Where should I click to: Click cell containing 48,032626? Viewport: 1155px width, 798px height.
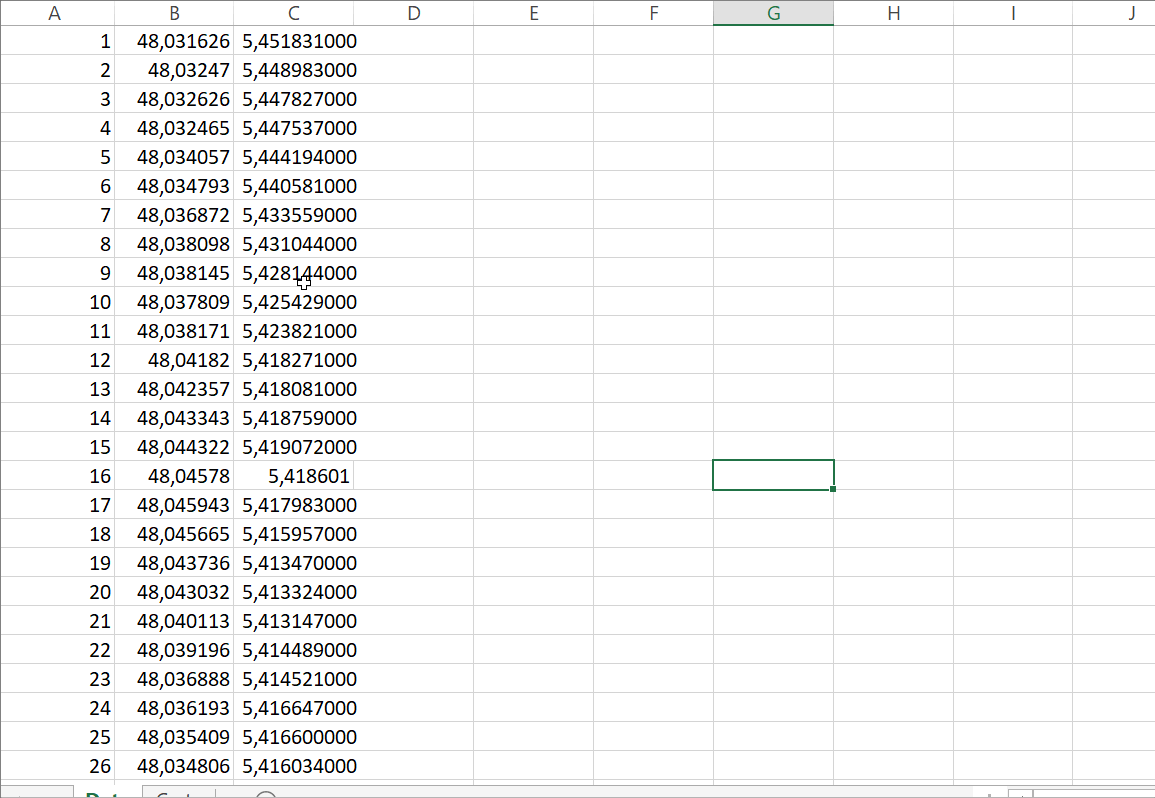coord(174,99)
